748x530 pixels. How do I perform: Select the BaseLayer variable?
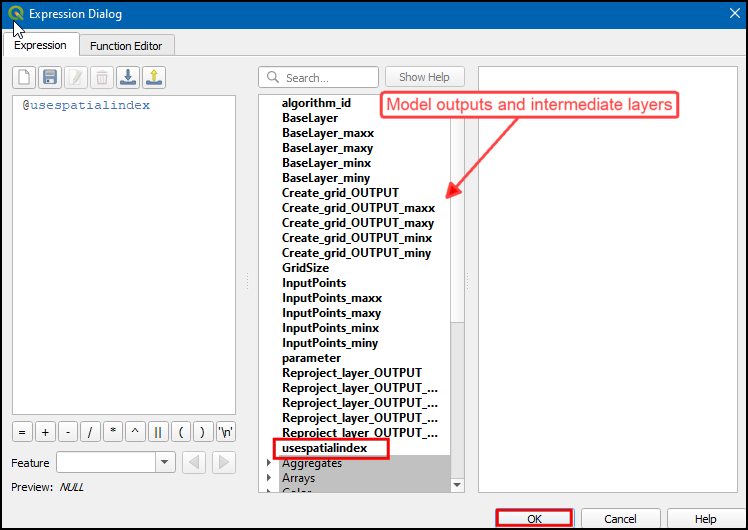point(310,118)
